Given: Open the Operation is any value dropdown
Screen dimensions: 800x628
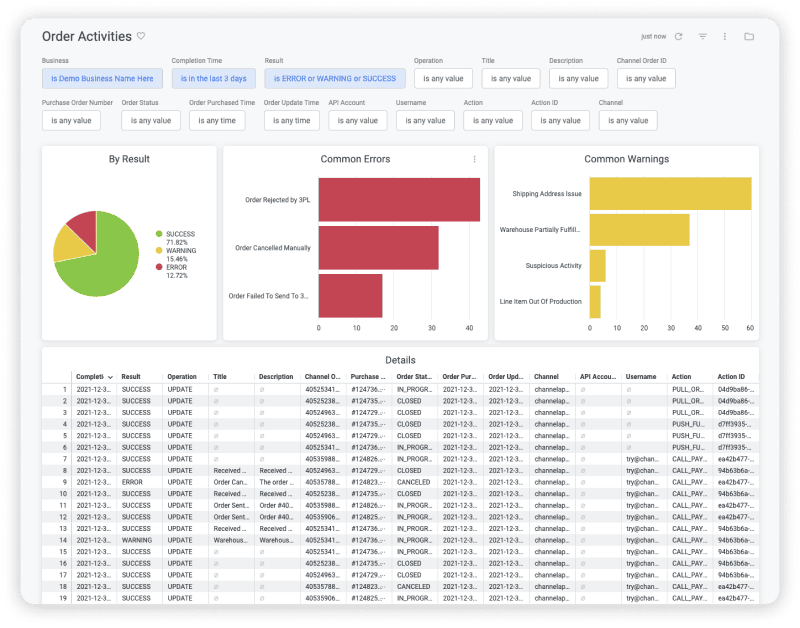Looking at the screenshot, I should click(443, 78).
